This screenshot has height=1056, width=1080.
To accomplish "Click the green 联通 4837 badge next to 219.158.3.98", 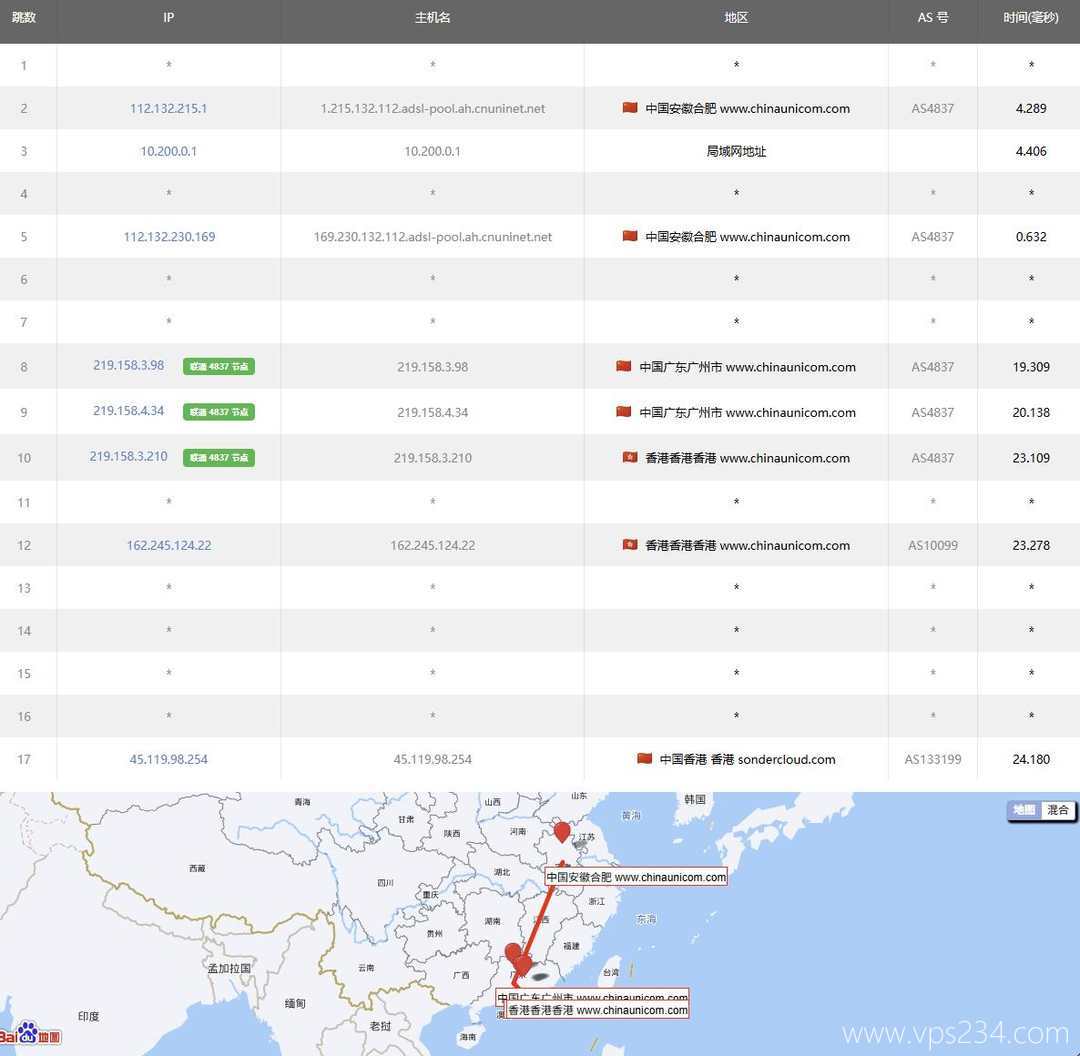I will pyautogui.click(x=219, y=367).
